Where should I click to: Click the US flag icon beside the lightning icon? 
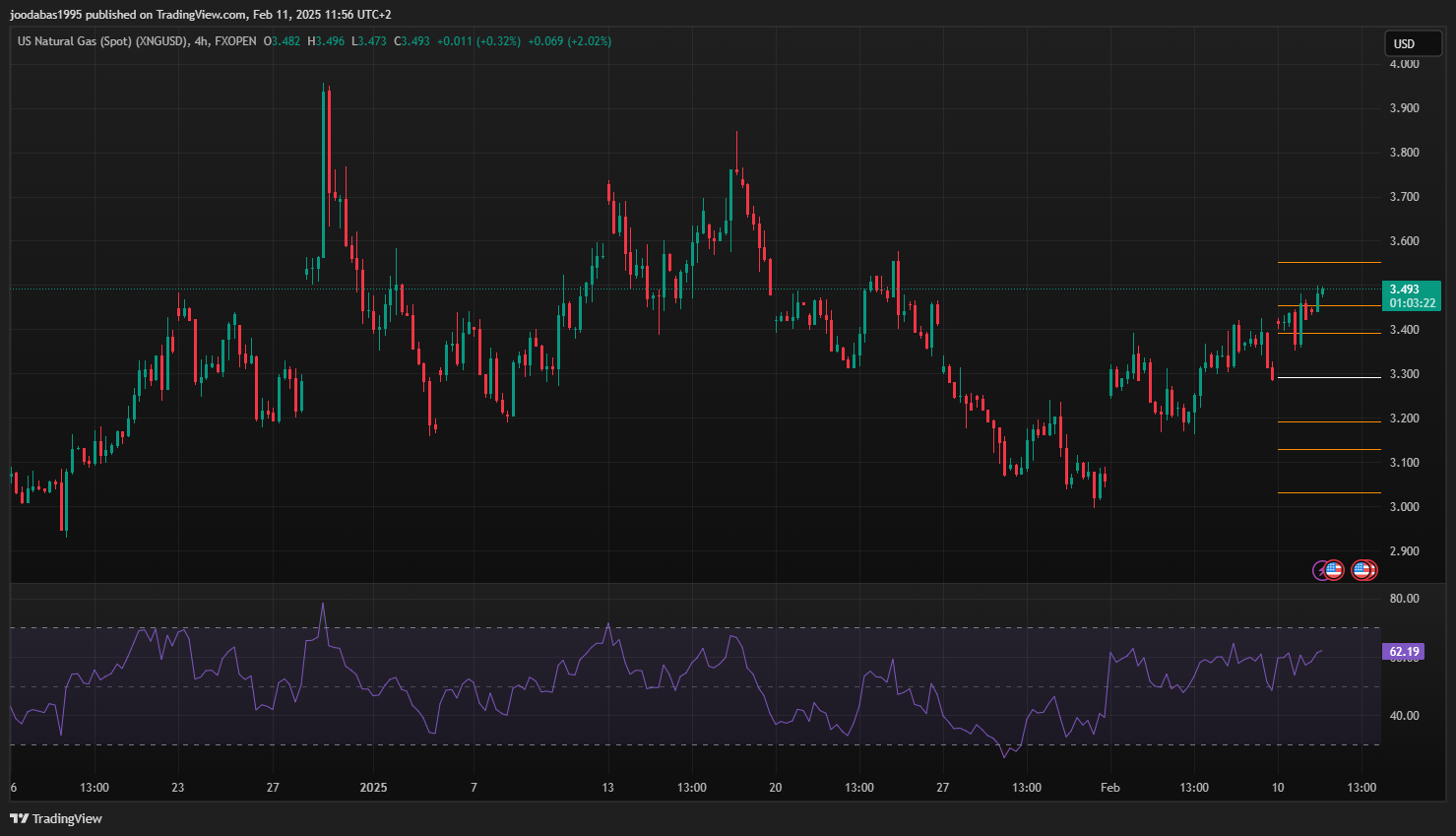click(x=1334, y=570)
